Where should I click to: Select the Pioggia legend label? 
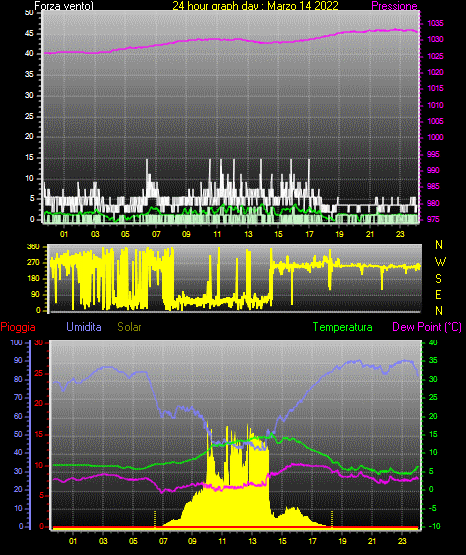click(x=18, y=327)
